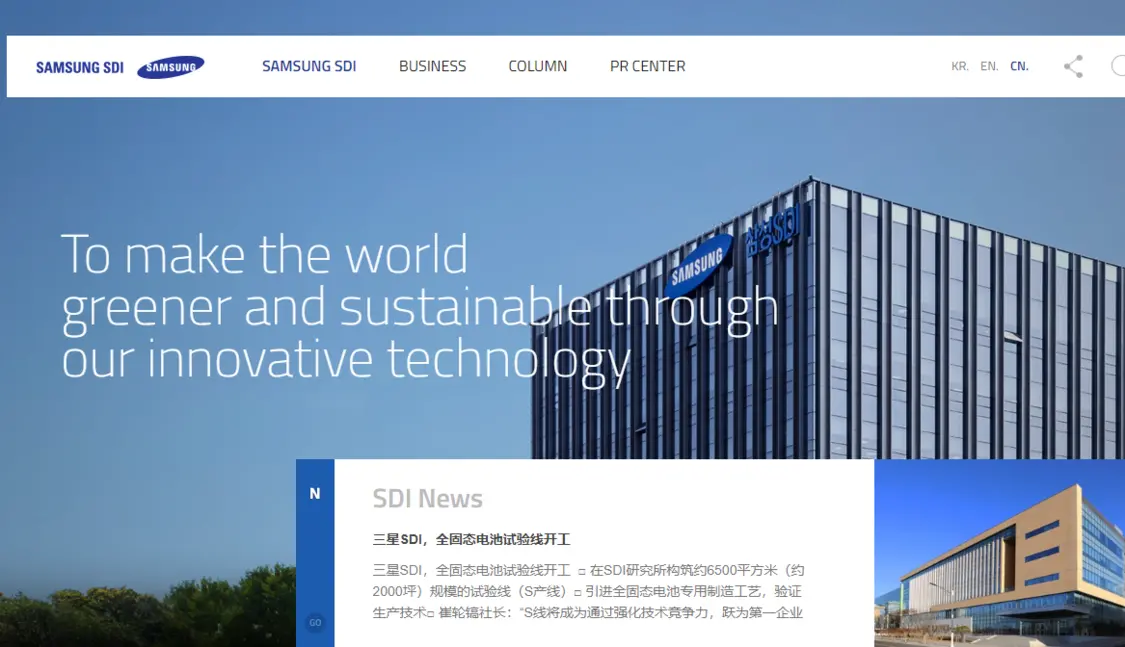
Task: Open the PR CENTER menu
Action: 647,66
